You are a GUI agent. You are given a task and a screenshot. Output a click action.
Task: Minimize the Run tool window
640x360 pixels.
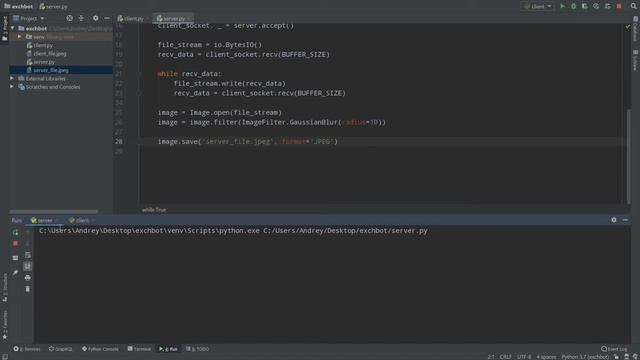pos(625,220)
